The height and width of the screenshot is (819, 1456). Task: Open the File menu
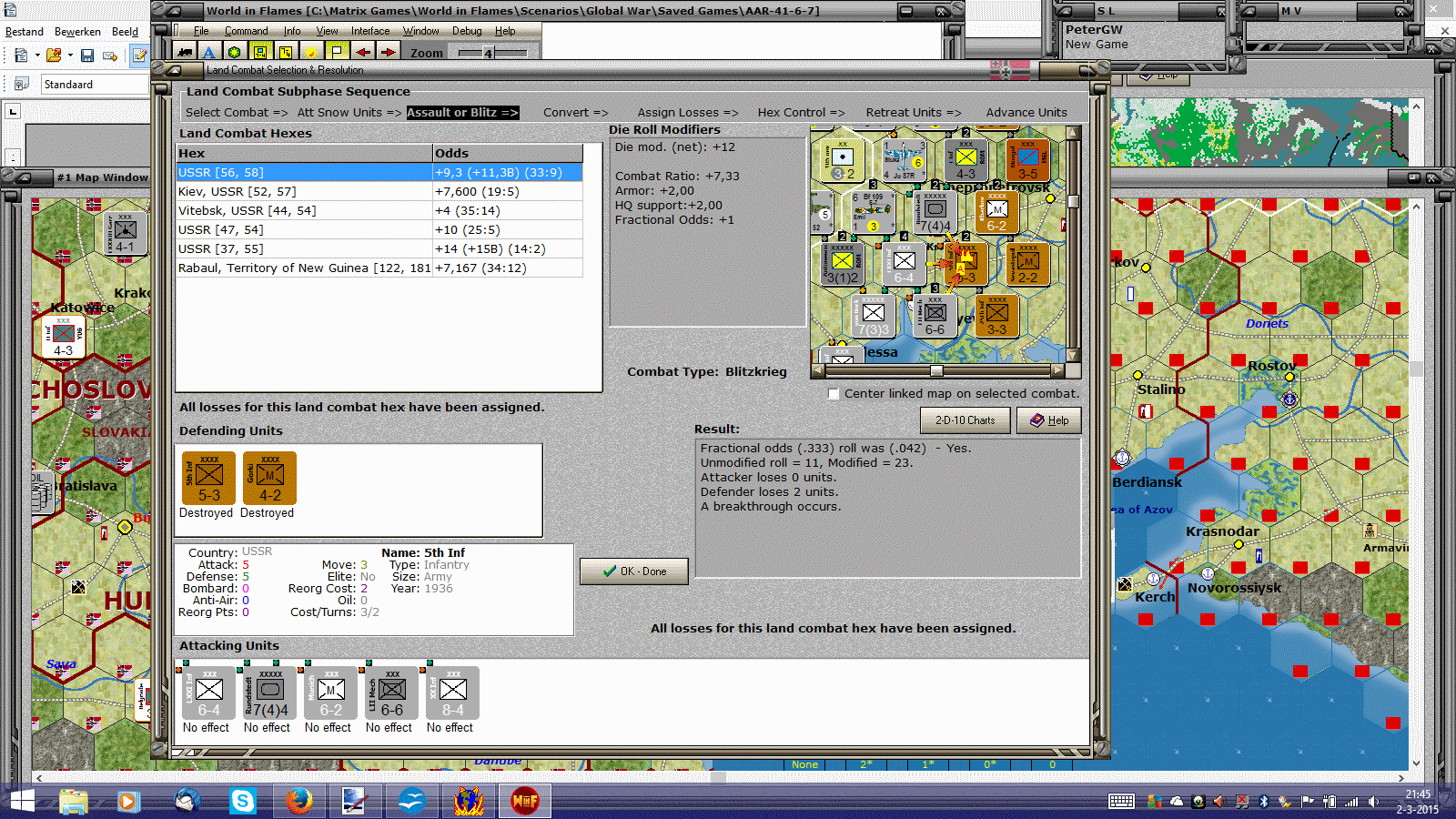click(x=201, y=31)
